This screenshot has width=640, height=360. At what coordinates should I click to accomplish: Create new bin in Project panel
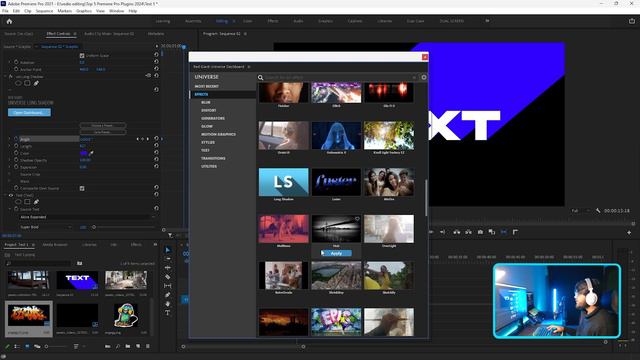pos(128,346)
